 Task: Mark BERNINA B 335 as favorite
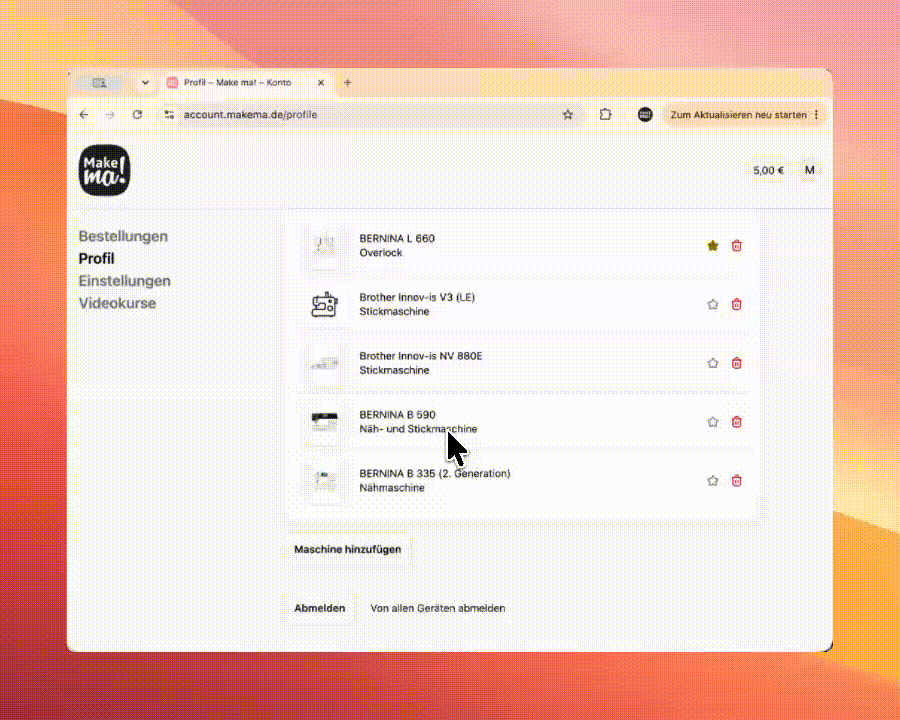(x=712, y=481)
